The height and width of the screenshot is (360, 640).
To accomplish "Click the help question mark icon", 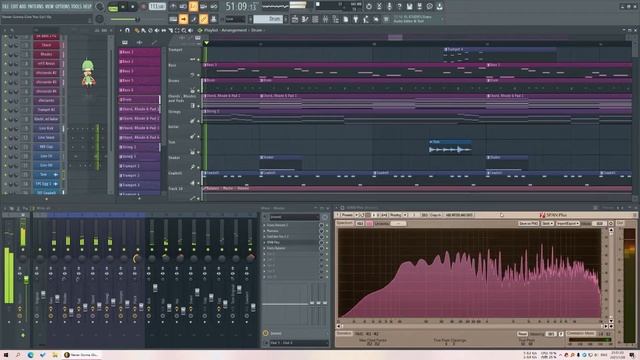I will (x=399, y=7).
